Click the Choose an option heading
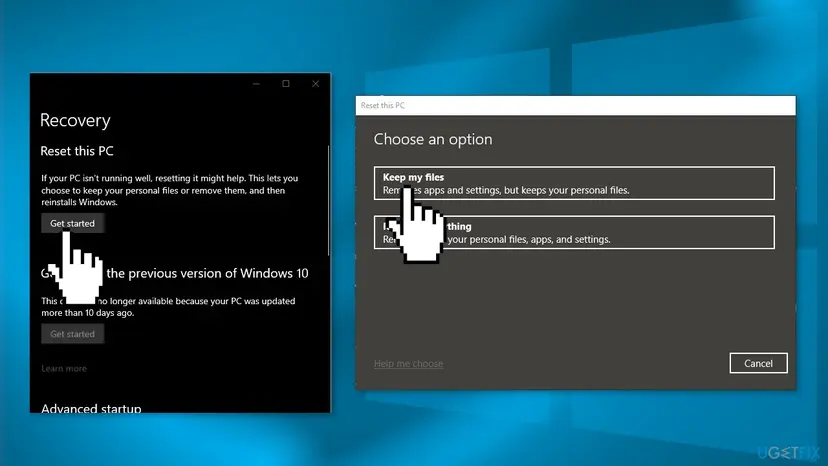 pos(432,139)
